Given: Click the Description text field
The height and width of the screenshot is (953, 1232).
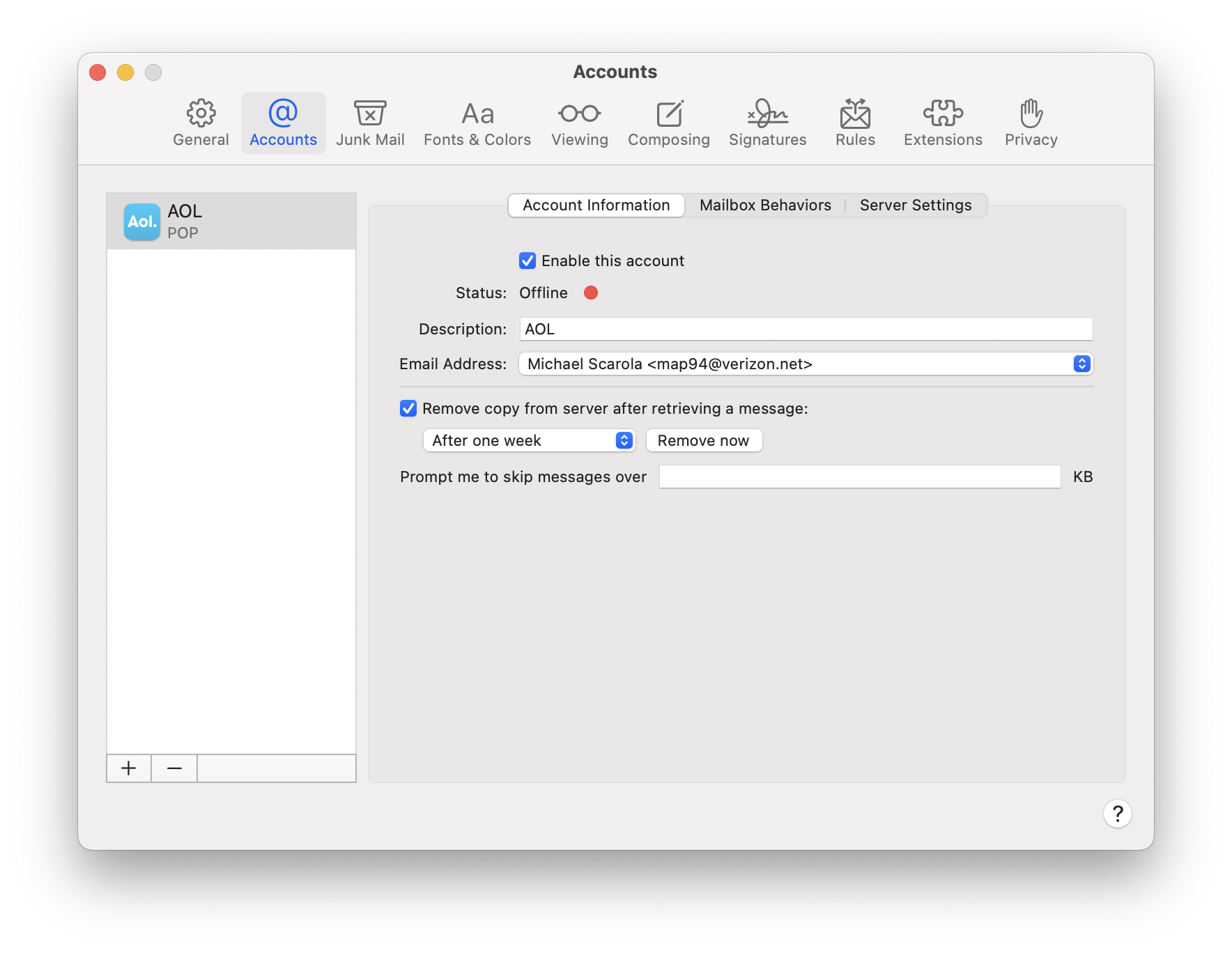Looking at the screenshot, I should coord(806,329).
